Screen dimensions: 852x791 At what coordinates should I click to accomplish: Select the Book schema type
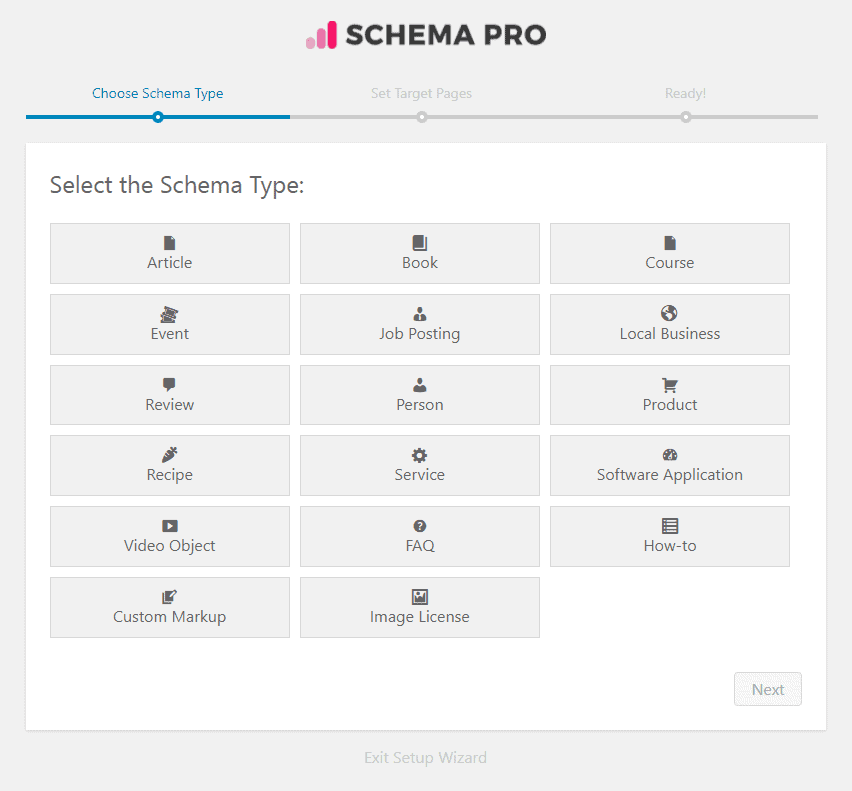point(419,253)
